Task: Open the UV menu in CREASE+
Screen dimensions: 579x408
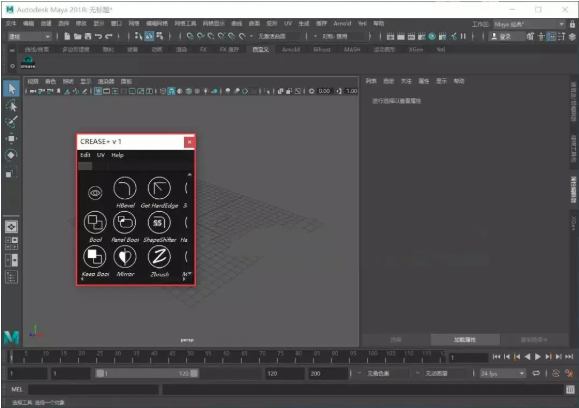Action: [101, 155]
